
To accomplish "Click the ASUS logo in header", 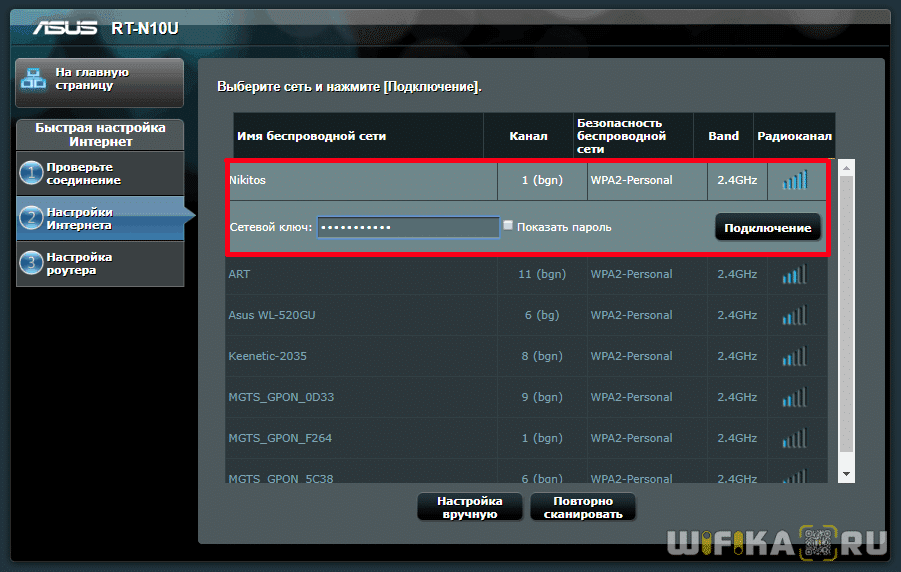I will (68, 27).
